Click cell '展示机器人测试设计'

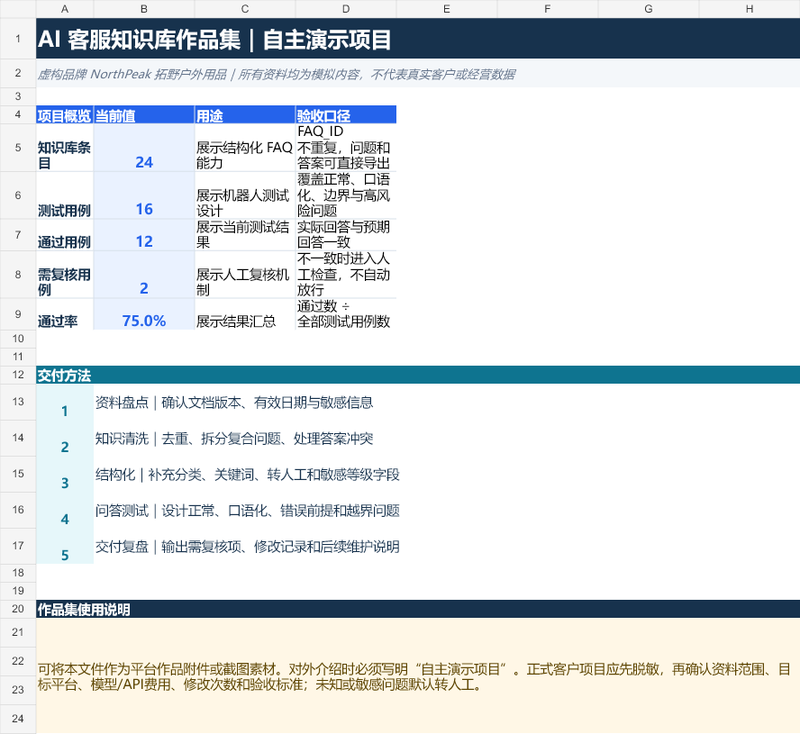[245, 195]
